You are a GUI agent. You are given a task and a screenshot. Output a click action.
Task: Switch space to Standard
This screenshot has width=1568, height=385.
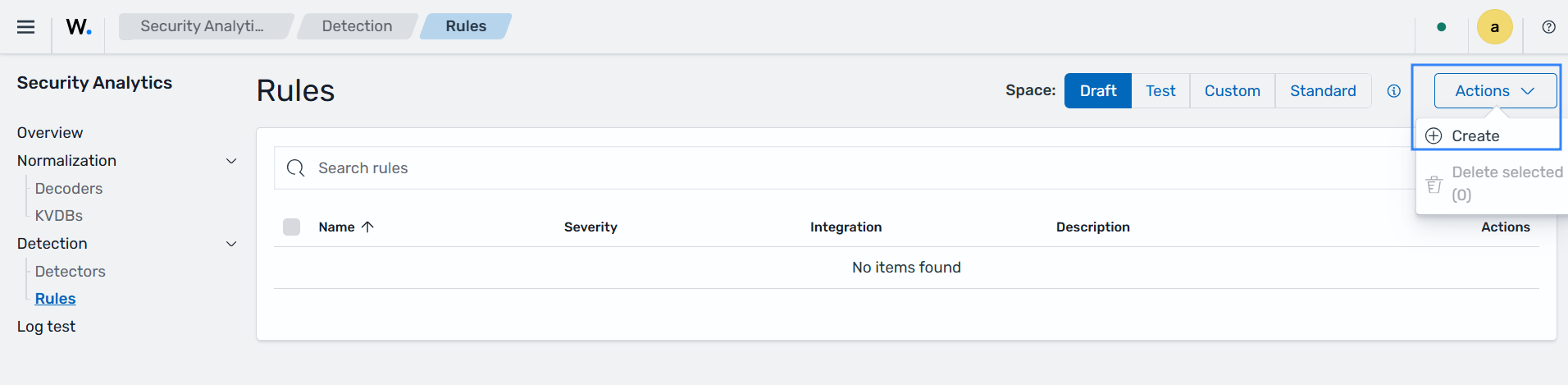pyautogui.click(x=1323, y=91)
